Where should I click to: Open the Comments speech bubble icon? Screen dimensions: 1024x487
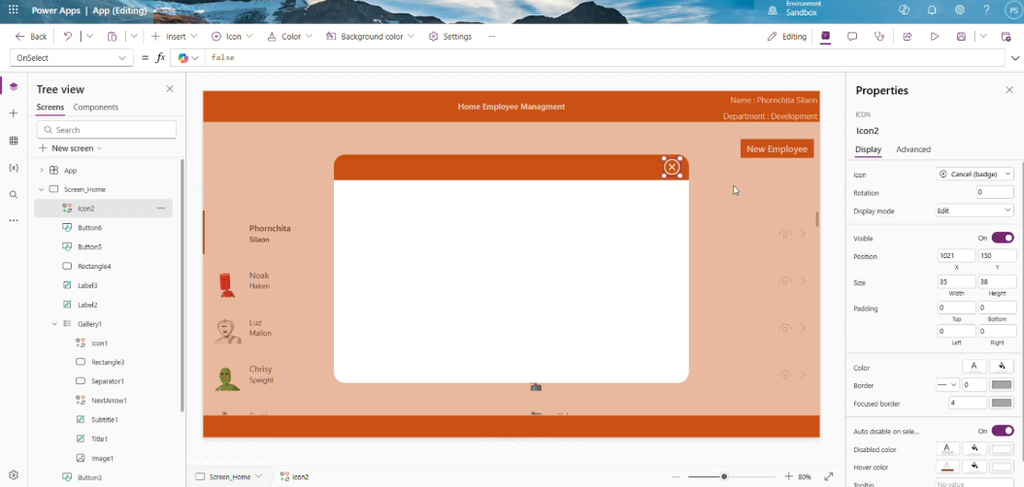[852, 37]
